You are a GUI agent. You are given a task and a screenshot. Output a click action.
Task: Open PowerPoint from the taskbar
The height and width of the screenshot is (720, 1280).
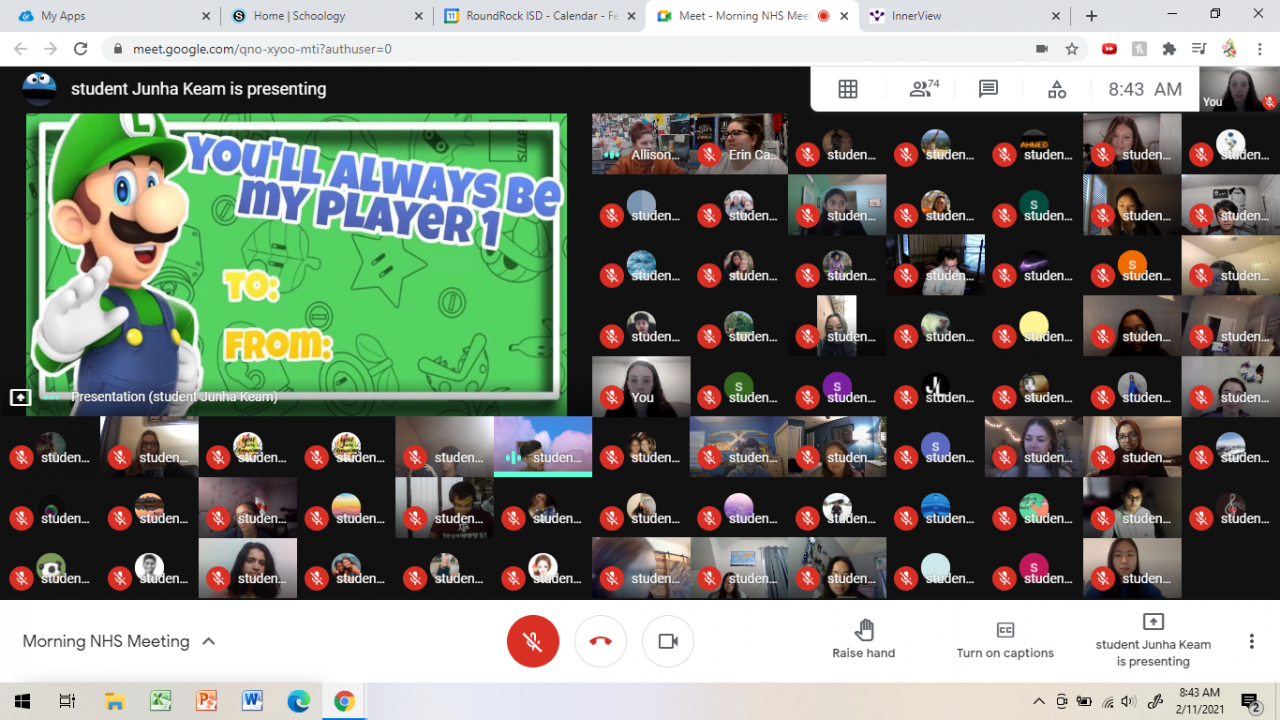pyautogui.click(x=207, y=701)
